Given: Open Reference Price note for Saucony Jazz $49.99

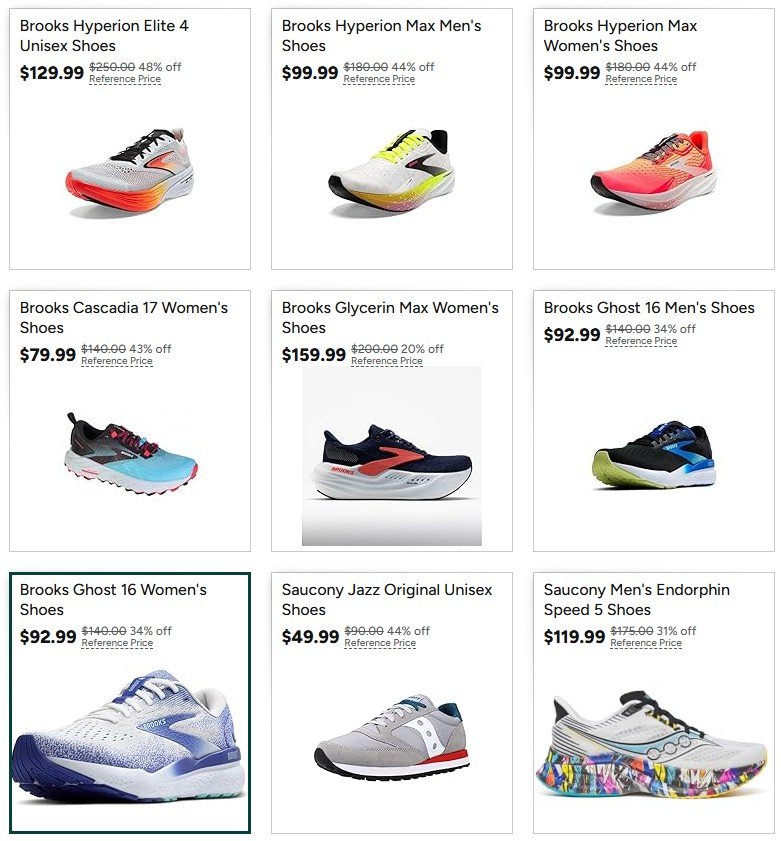Looking at the screenshot, I should (x=380, y=643).
